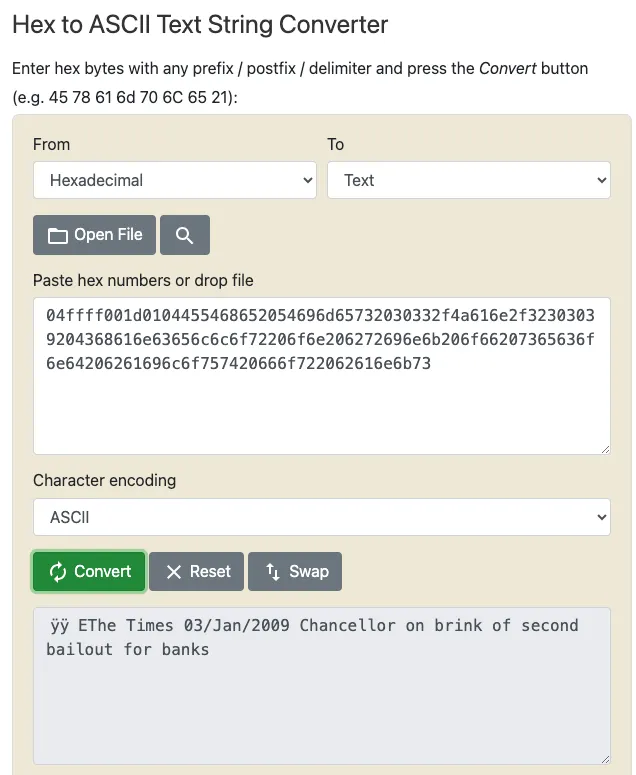636x775 pixels.
Task: Click the magnifying glass search button
Action: [x=184, y=235]
